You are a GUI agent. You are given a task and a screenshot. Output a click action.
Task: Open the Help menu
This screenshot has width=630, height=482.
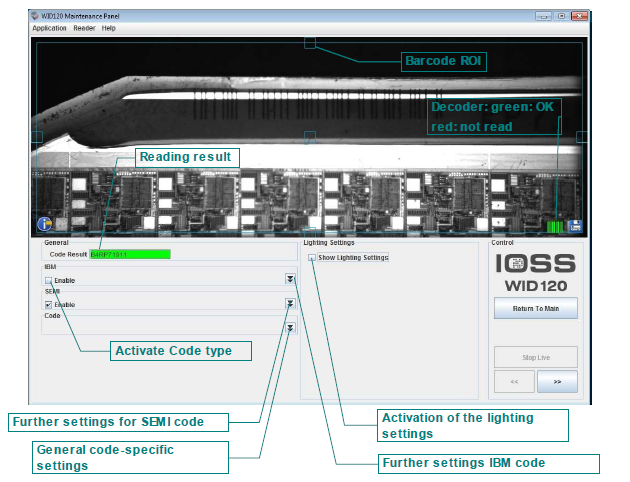click(x=108, y=28)
